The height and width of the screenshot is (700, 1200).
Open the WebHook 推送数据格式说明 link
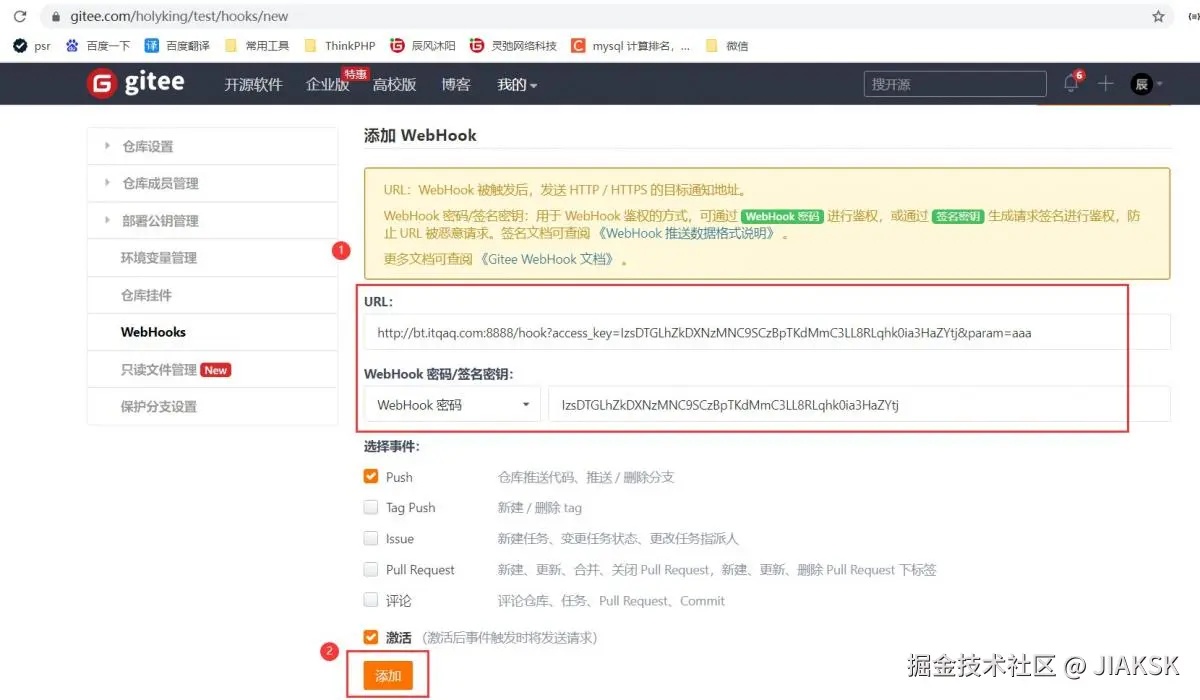click(688, 233)
